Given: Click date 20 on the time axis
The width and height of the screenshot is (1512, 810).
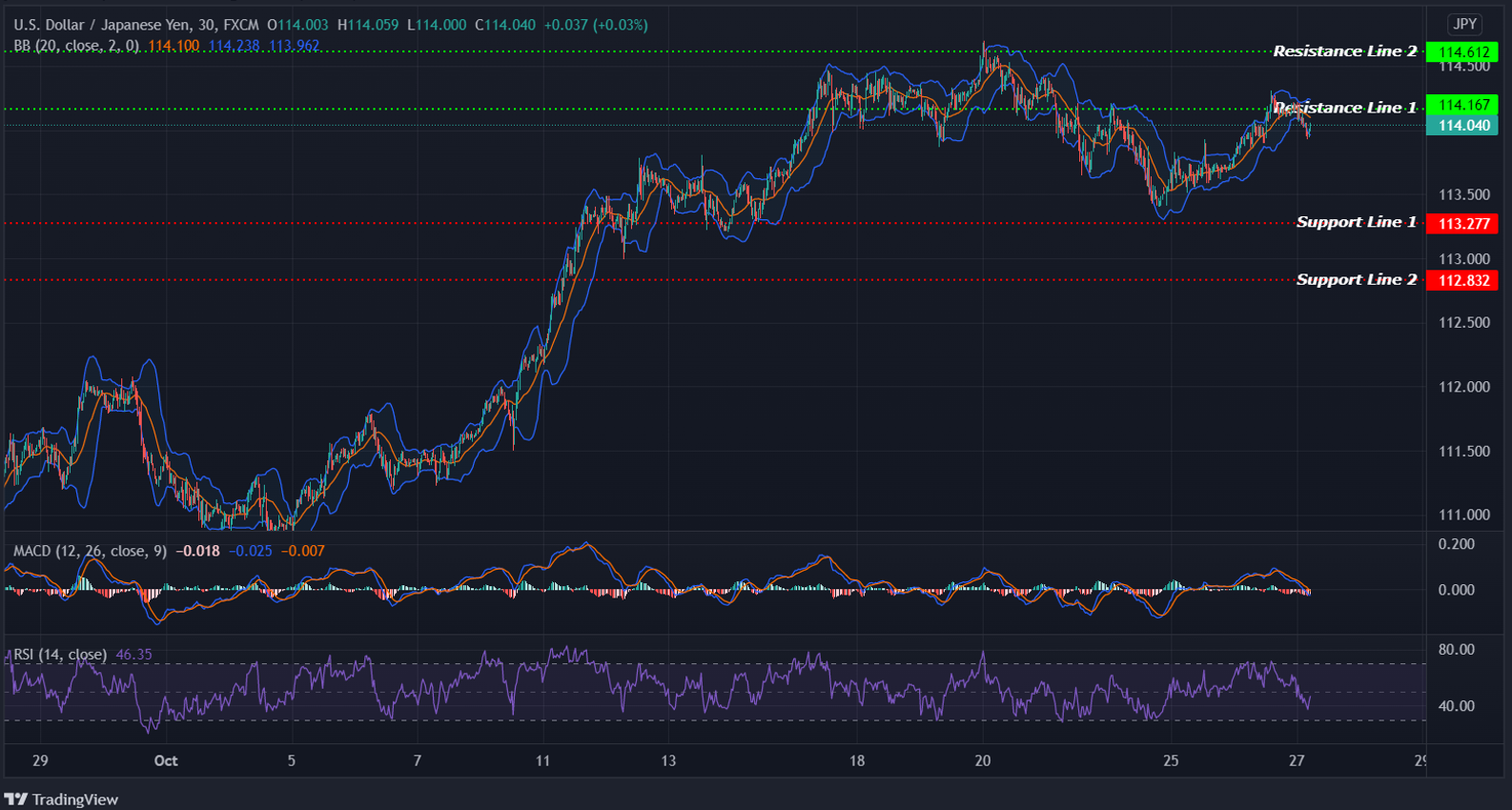Looking at the screenshot, I should (x=983, y=760).
